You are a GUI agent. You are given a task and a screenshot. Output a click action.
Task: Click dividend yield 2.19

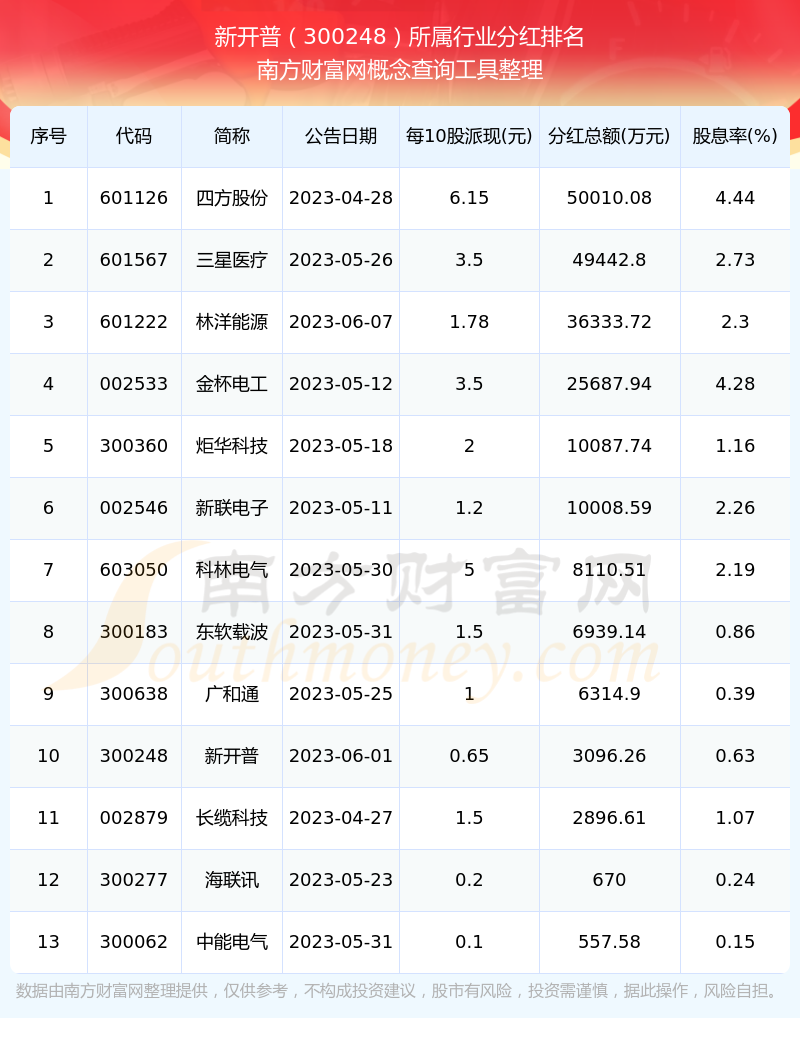pos(735,570)
